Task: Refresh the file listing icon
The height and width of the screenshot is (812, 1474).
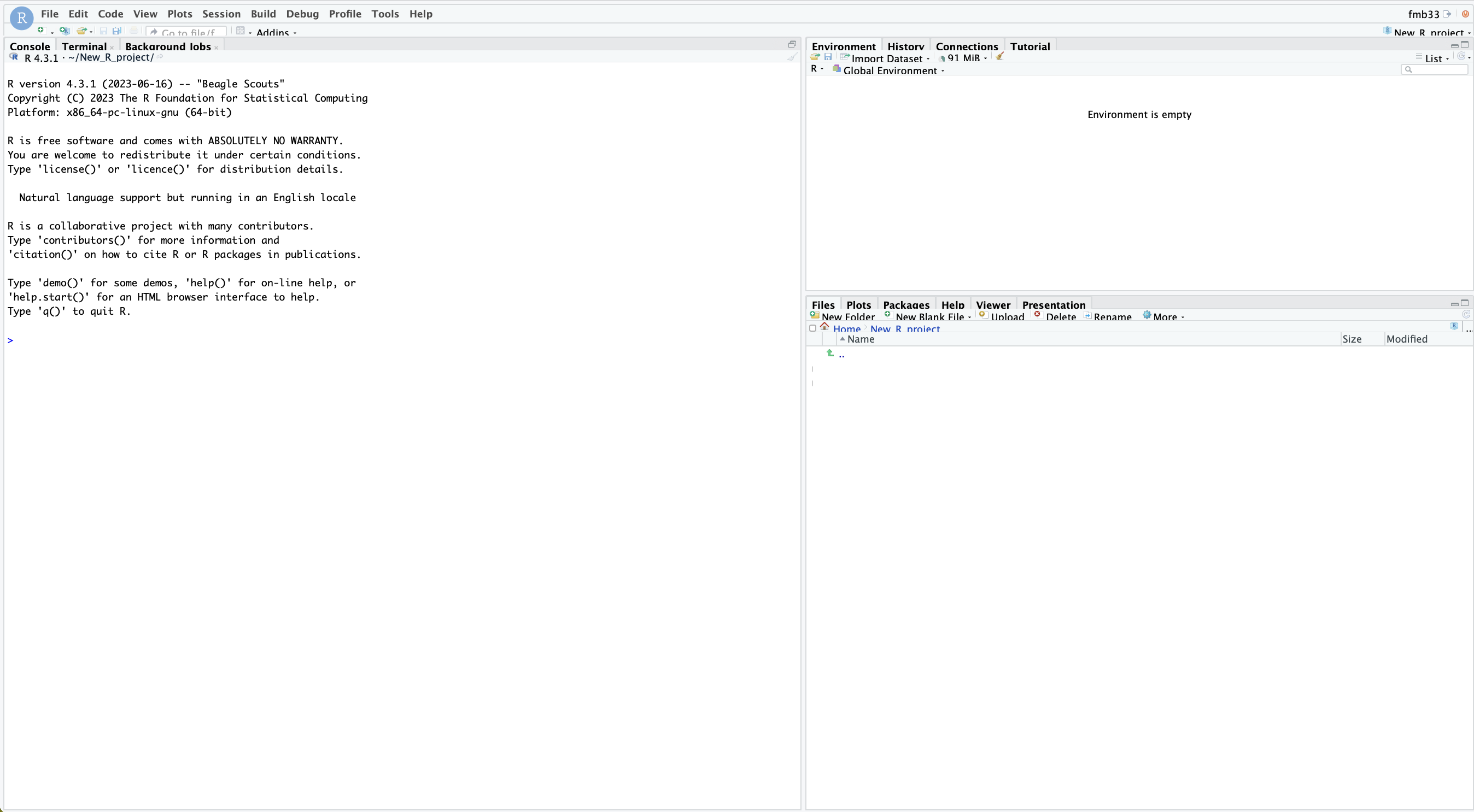Action: [1465, 315]
